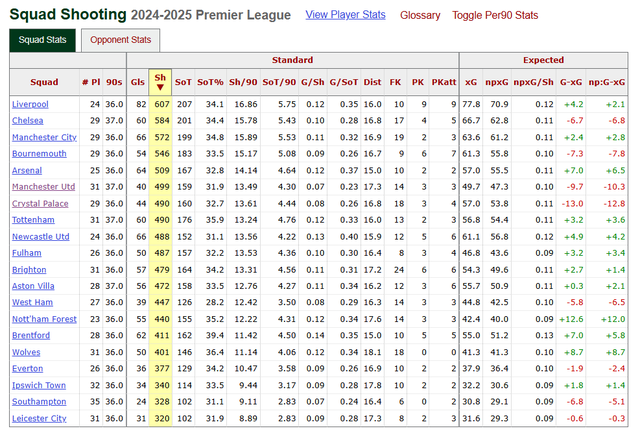Sort table by PK column header
The image size is (640, 433).
(418, 82)
